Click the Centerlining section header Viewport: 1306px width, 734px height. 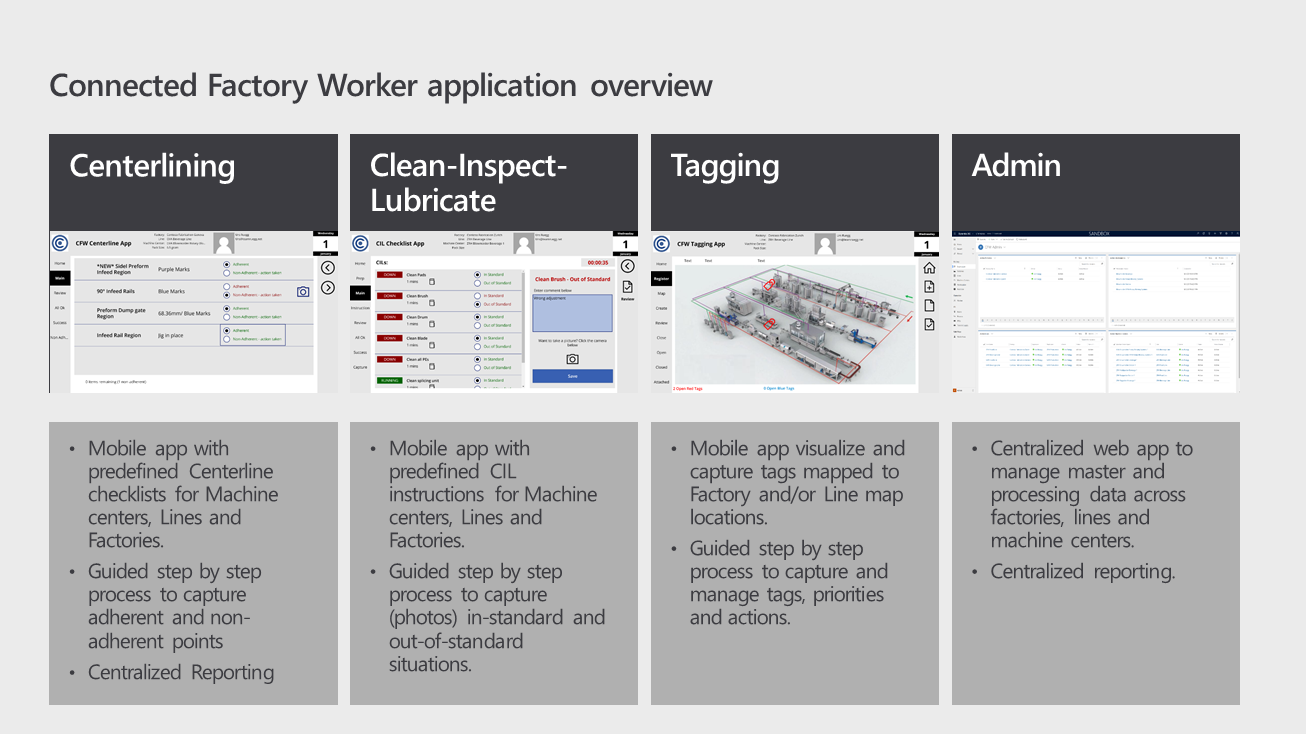193,183
